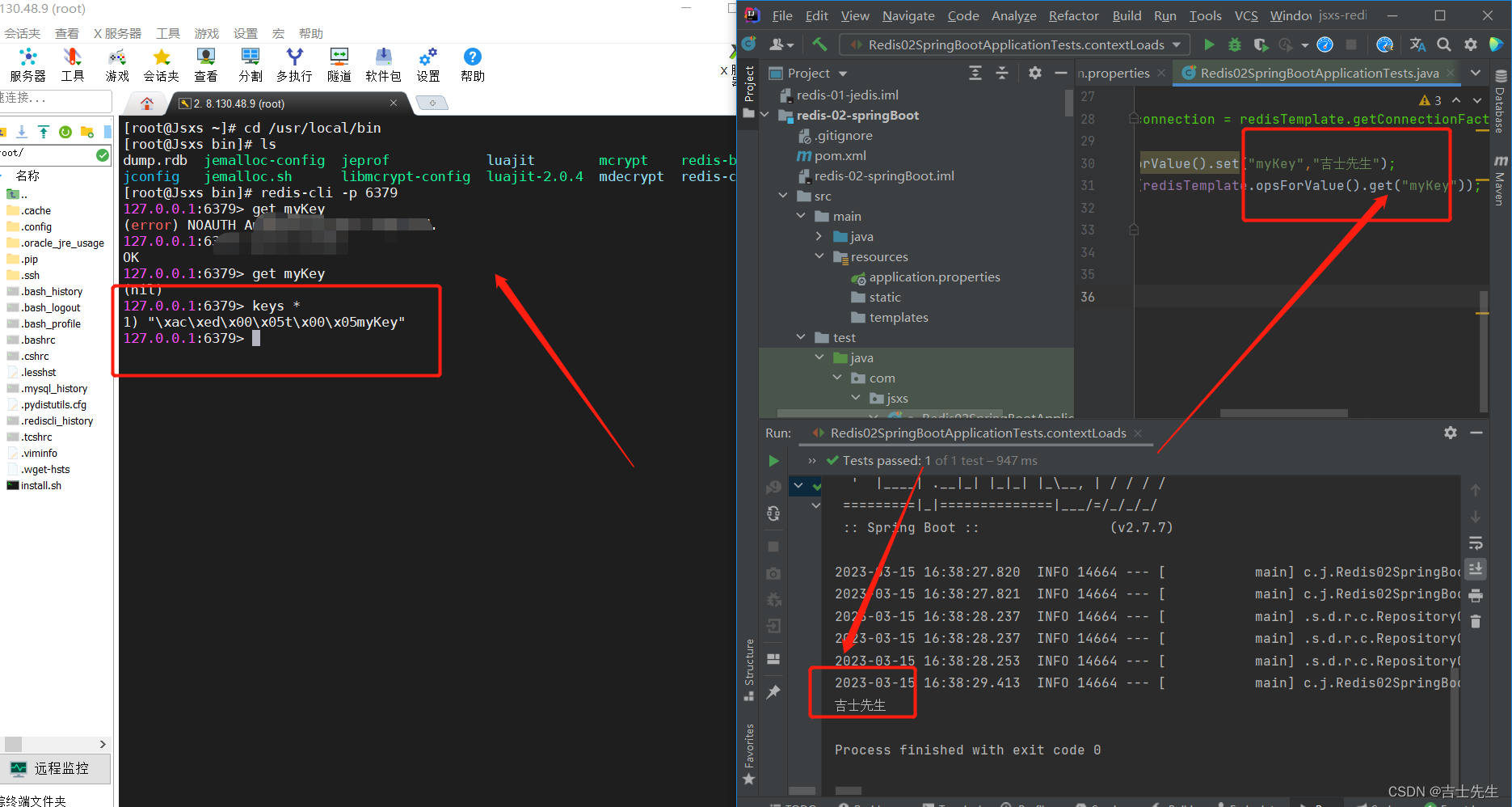Toggle scroll to end in Run console

click(1476, 568)
